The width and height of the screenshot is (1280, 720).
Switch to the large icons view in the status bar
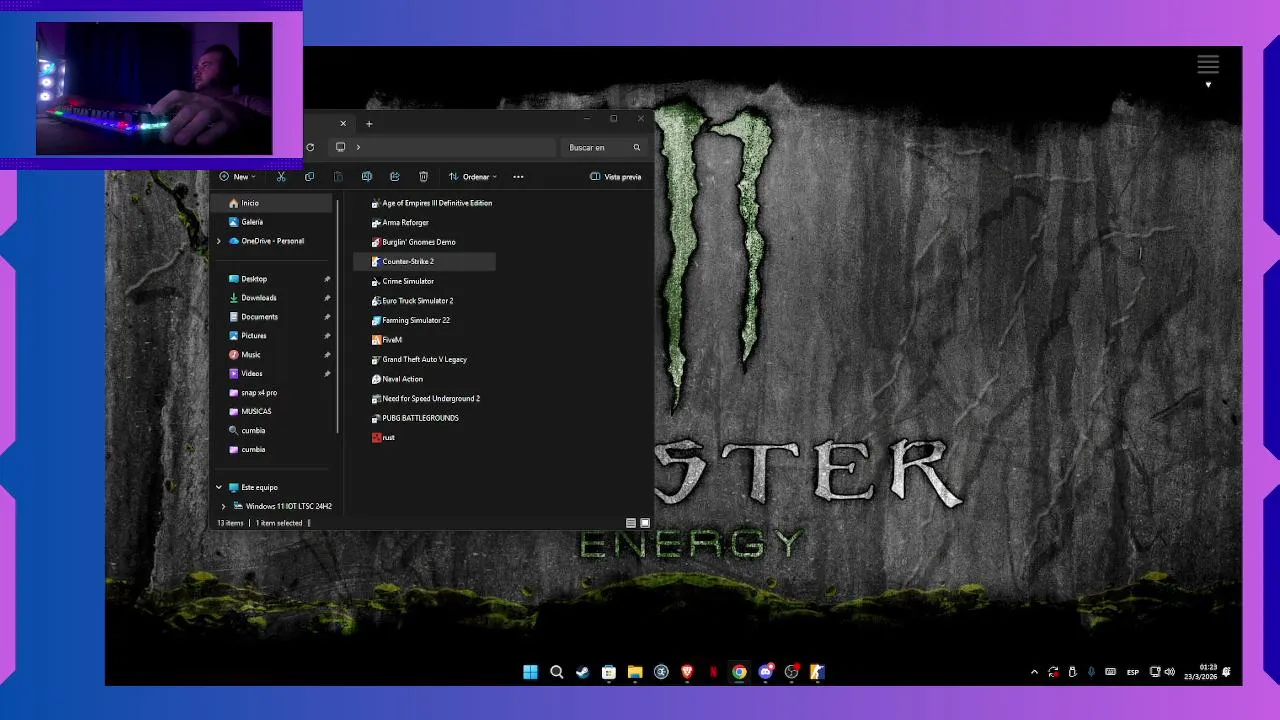click(645, 523)
